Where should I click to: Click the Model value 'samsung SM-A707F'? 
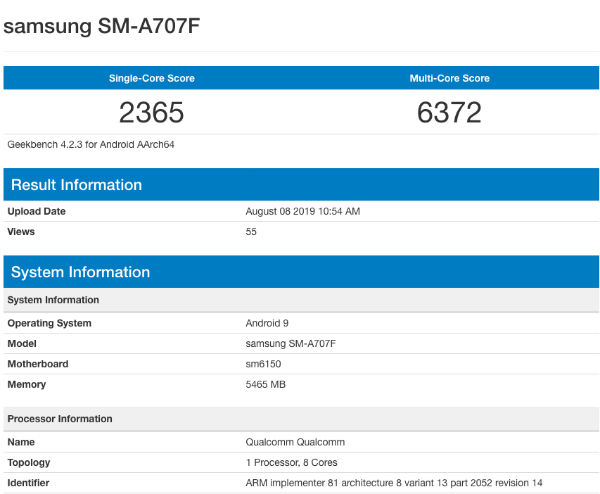coord(291,344)
